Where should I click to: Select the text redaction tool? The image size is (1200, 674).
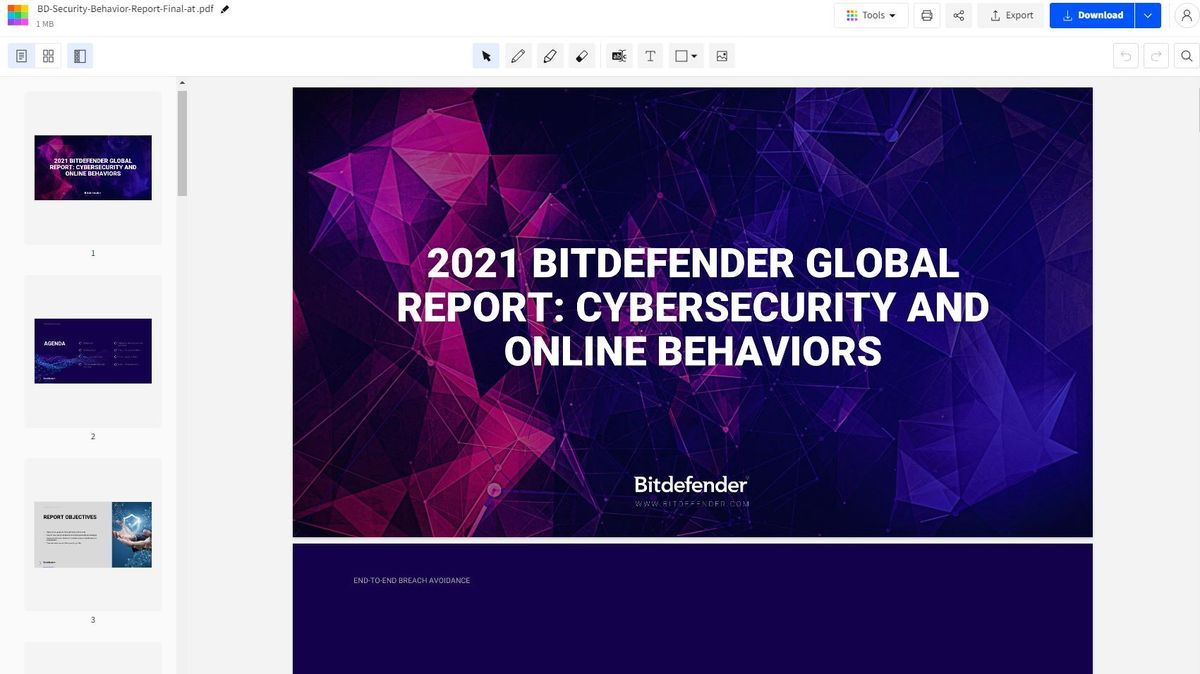click(x=618, y=56)
